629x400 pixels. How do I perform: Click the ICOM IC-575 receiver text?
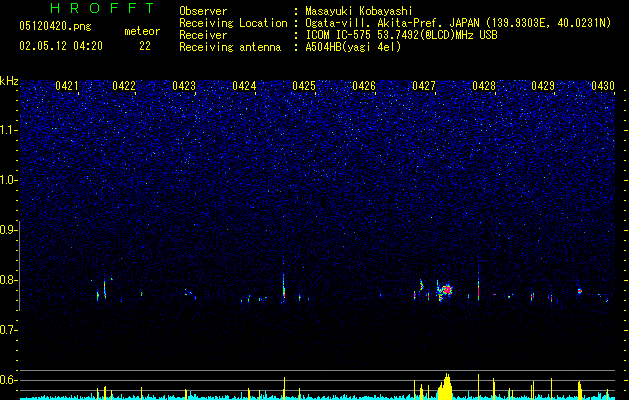tap(401, 35)
